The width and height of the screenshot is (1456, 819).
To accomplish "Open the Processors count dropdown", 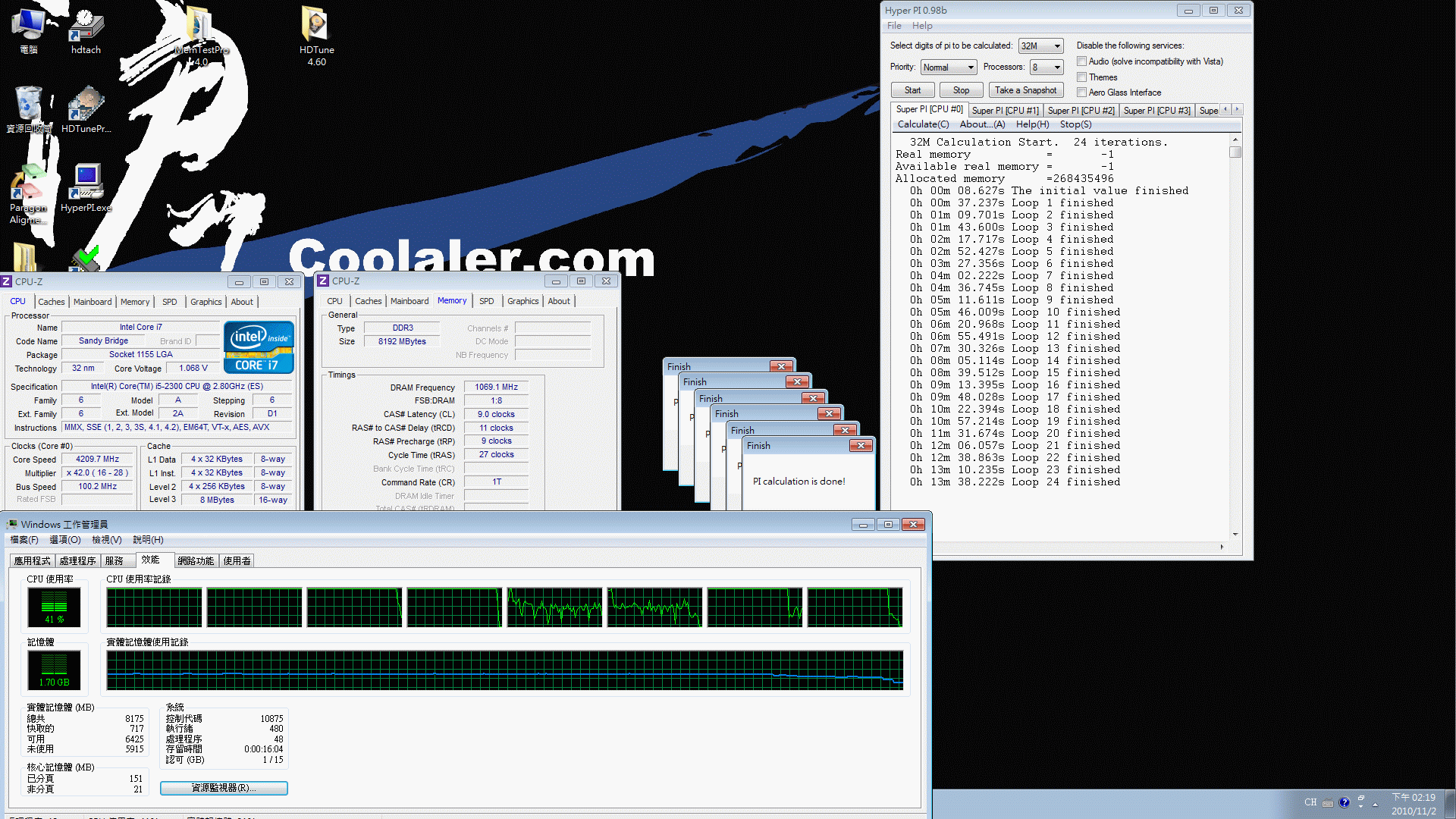I will coord(1046,67).
